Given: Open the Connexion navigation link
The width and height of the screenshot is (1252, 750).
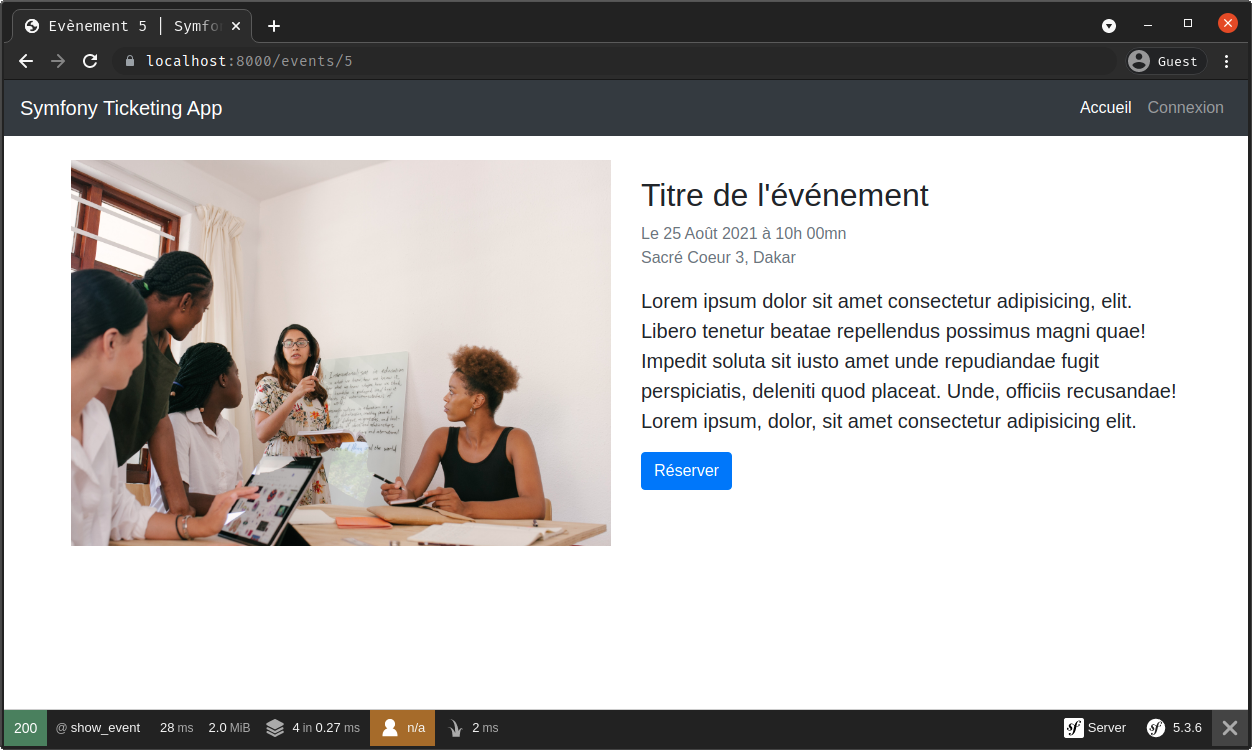Looking at the screenshot, I should (1185, 108).
